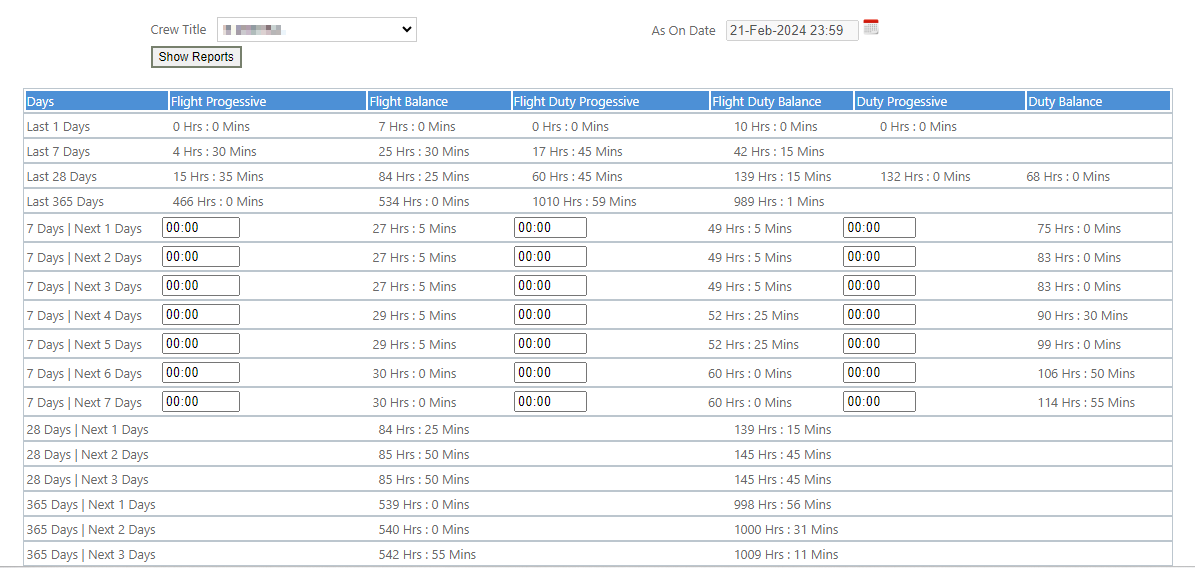
Task: Select the 'Last 7 Days' row label
Action: pyautogui.click(x=58, y=152)
